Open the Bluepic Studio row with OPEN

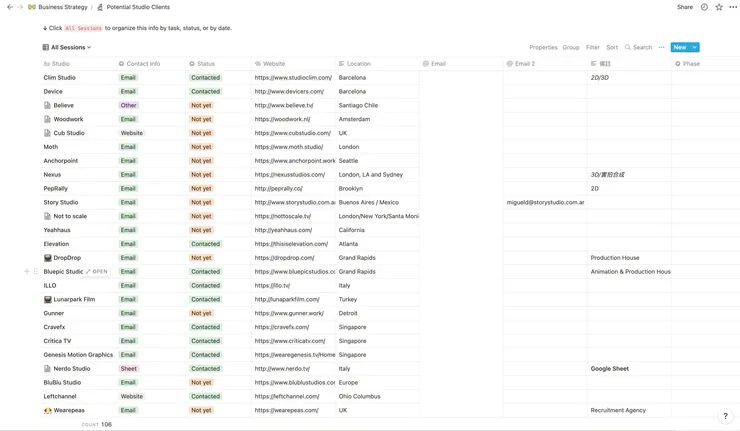click(97, 271)
